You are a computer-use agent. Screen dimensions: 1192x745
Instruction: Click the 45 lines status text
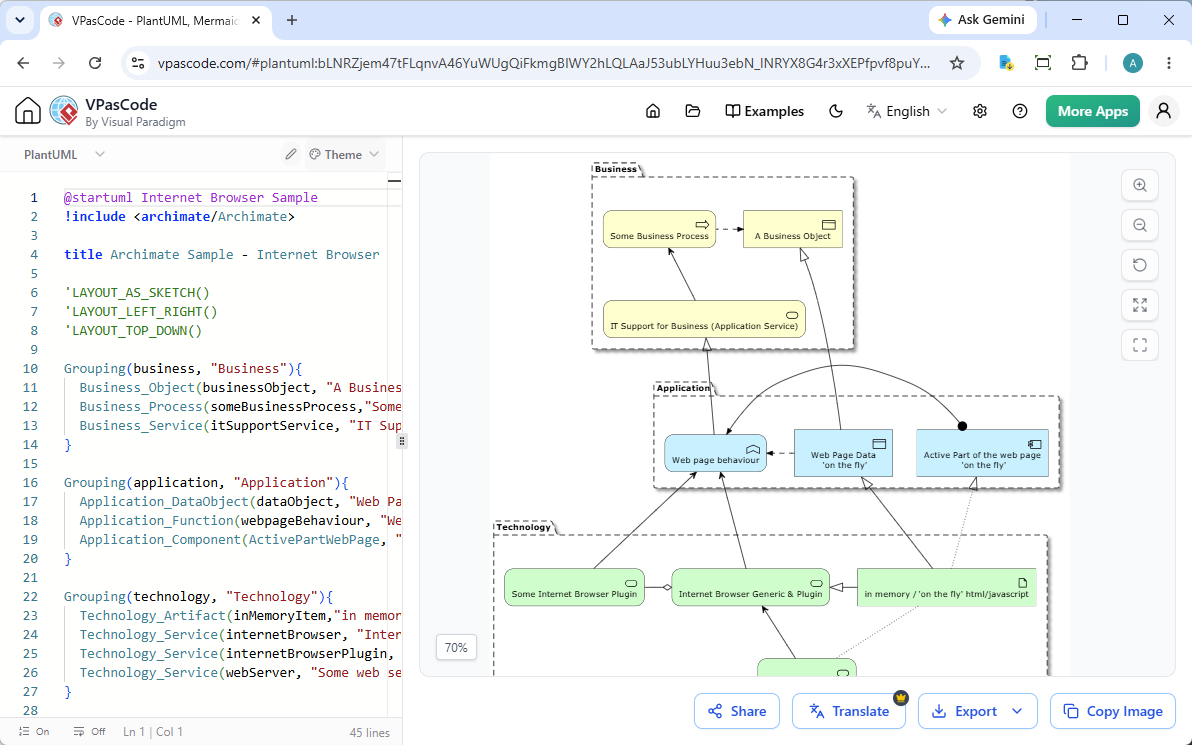[369, 733]
